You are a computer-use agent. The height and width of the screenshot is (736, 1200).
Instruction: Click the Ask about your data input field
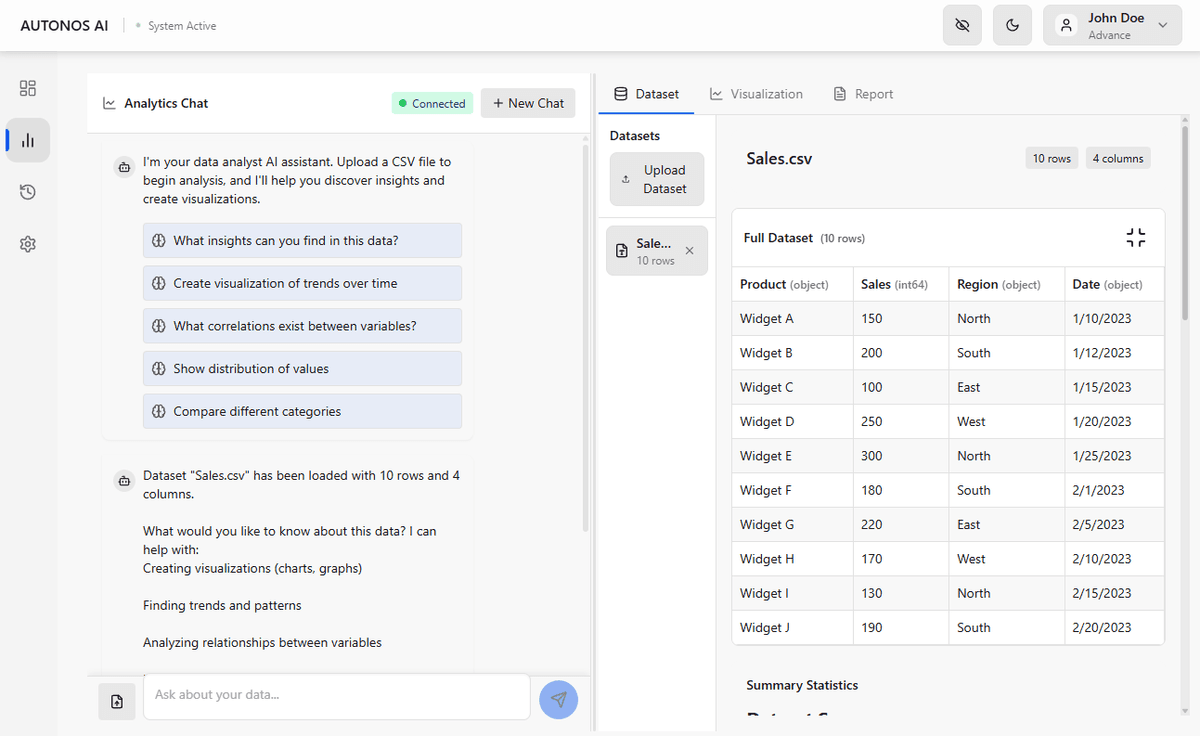coord(336,696)
